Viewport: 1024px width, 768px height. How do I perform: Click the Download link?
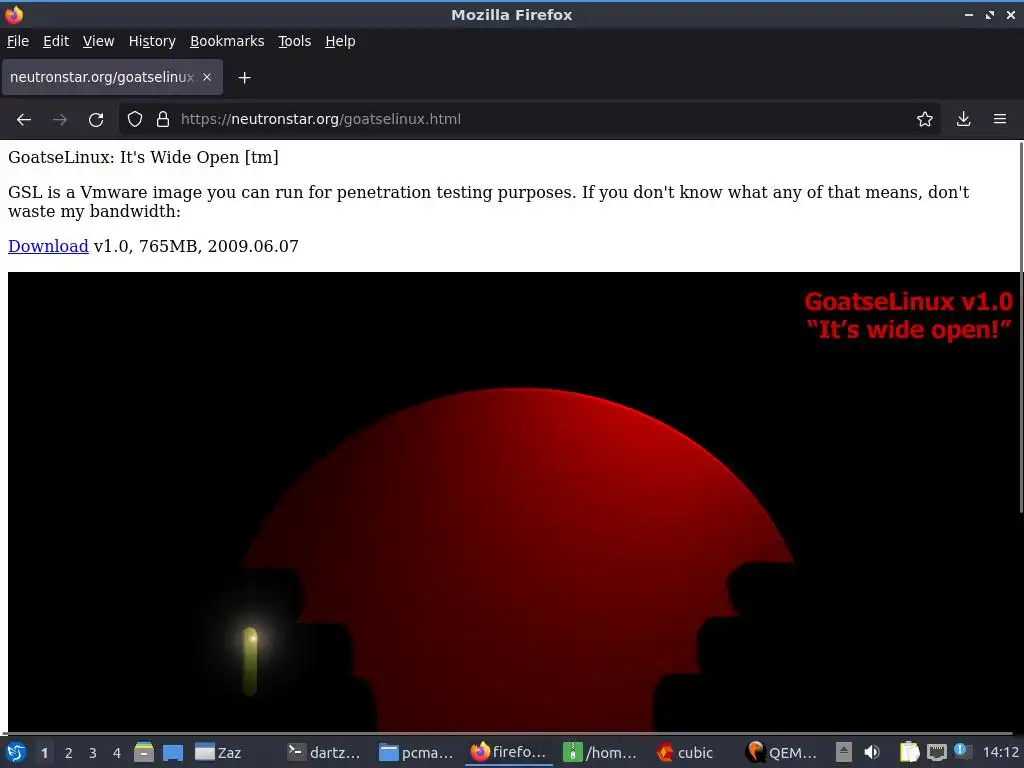click(48, 246)
